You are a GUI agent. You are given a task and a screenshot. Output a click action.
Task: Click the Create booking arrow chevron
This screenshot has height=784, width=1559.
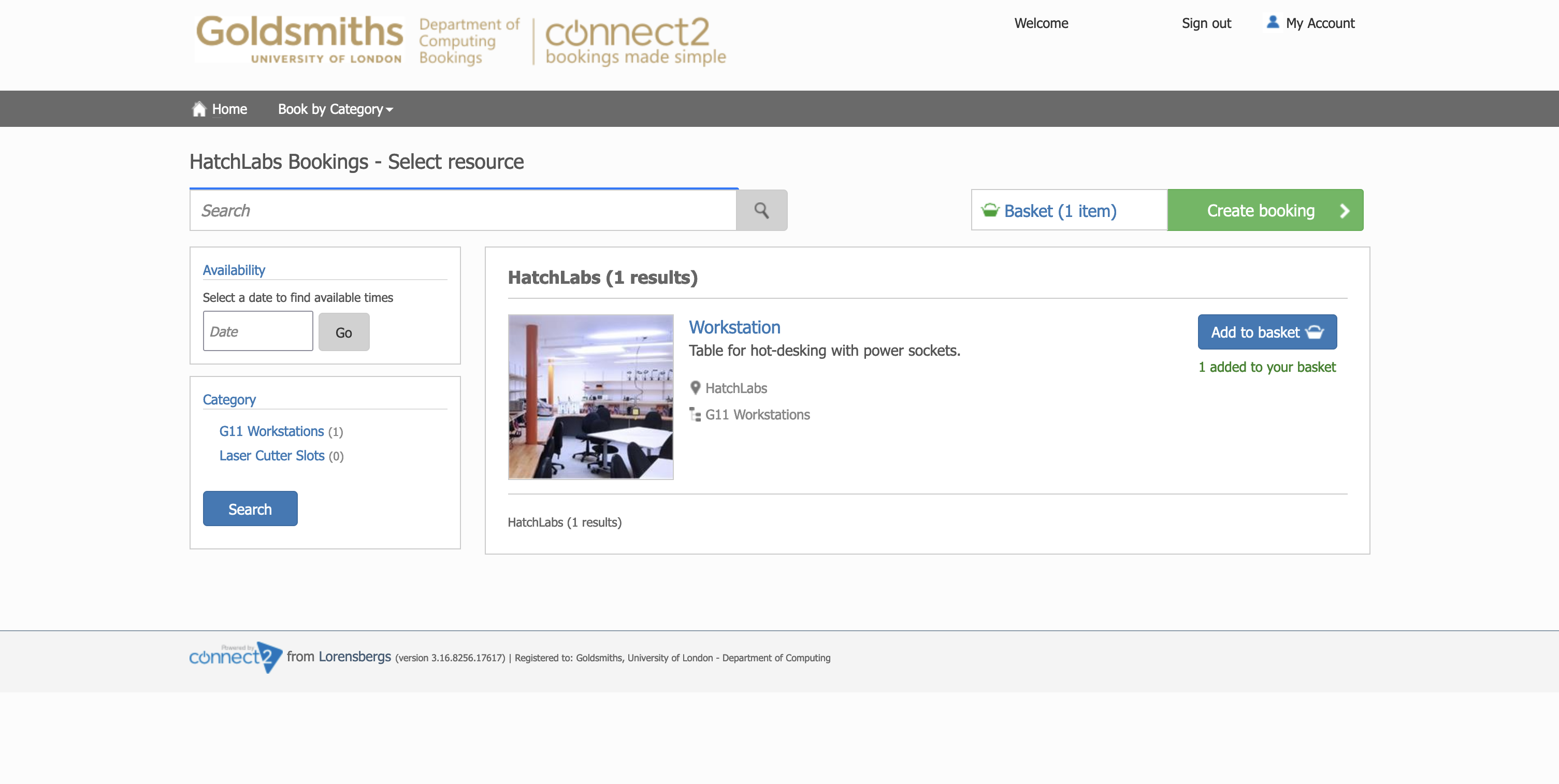(x=1344, y=211)
